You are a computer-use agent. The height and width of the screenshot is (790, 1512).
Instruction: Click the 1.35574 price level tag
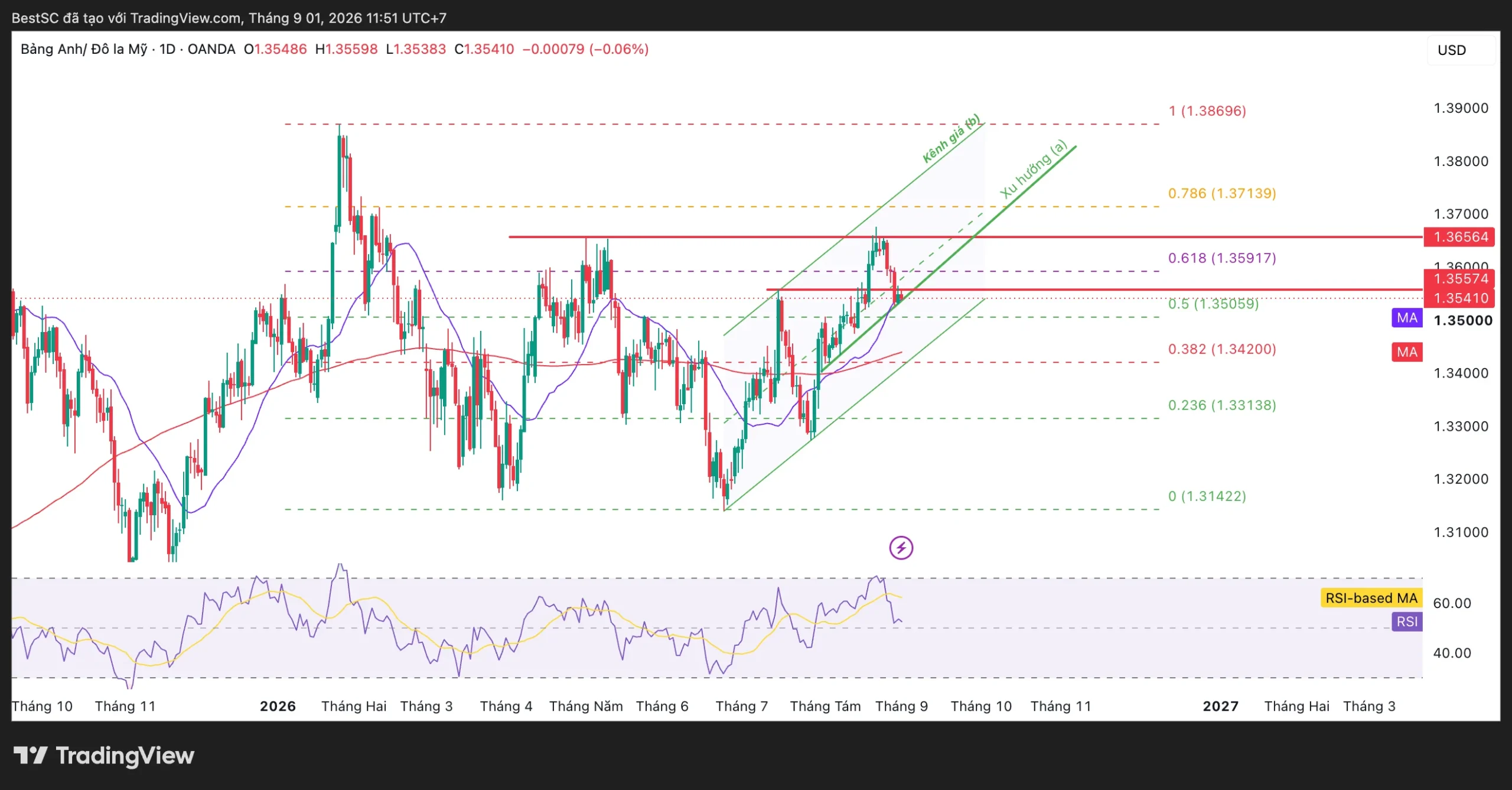pyautogui.click(x=1459, y=278)
